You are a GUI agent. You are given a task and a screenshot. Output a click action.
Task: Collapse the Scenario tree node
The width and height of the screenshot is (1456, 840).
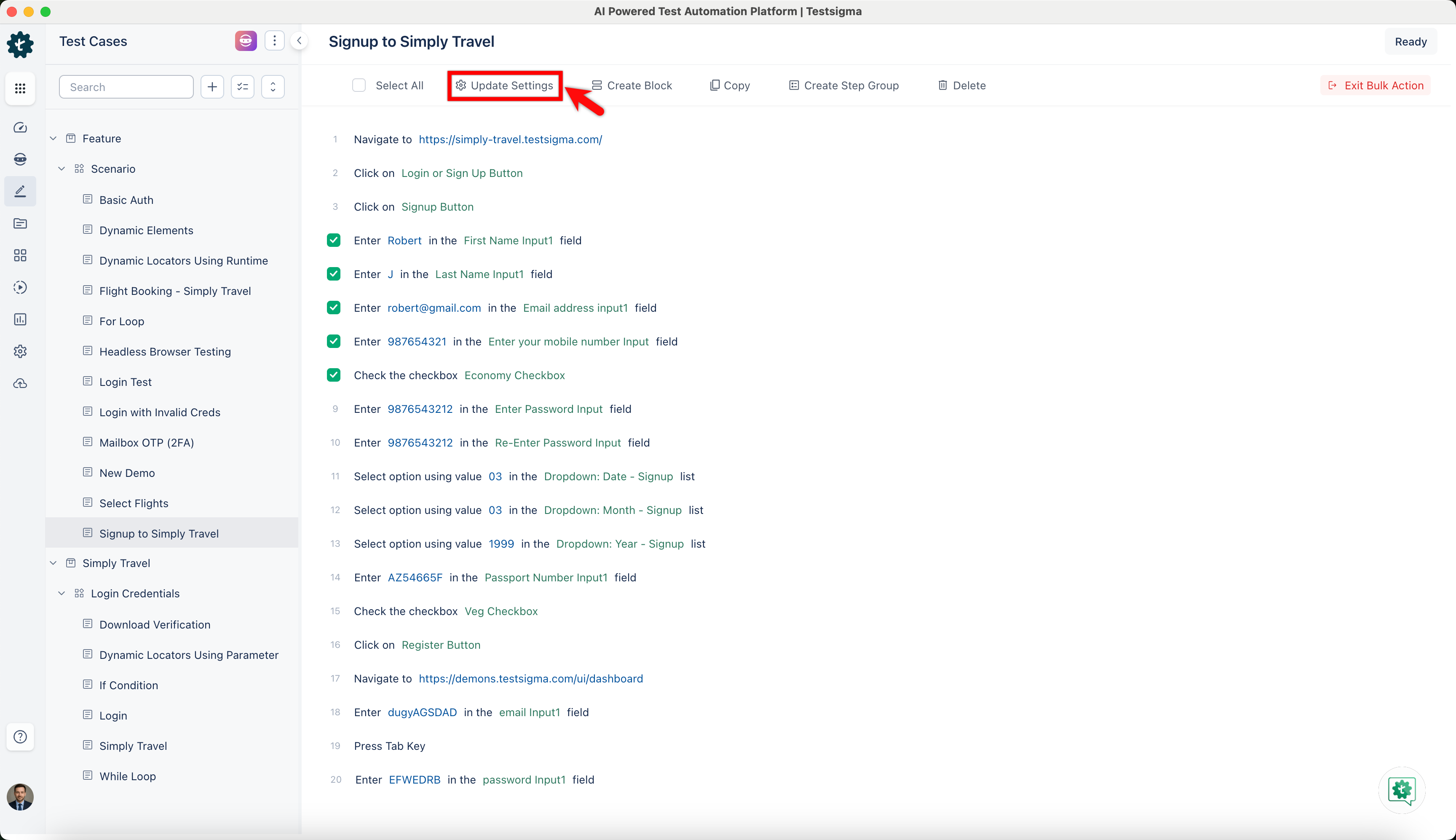pos(62,169)
